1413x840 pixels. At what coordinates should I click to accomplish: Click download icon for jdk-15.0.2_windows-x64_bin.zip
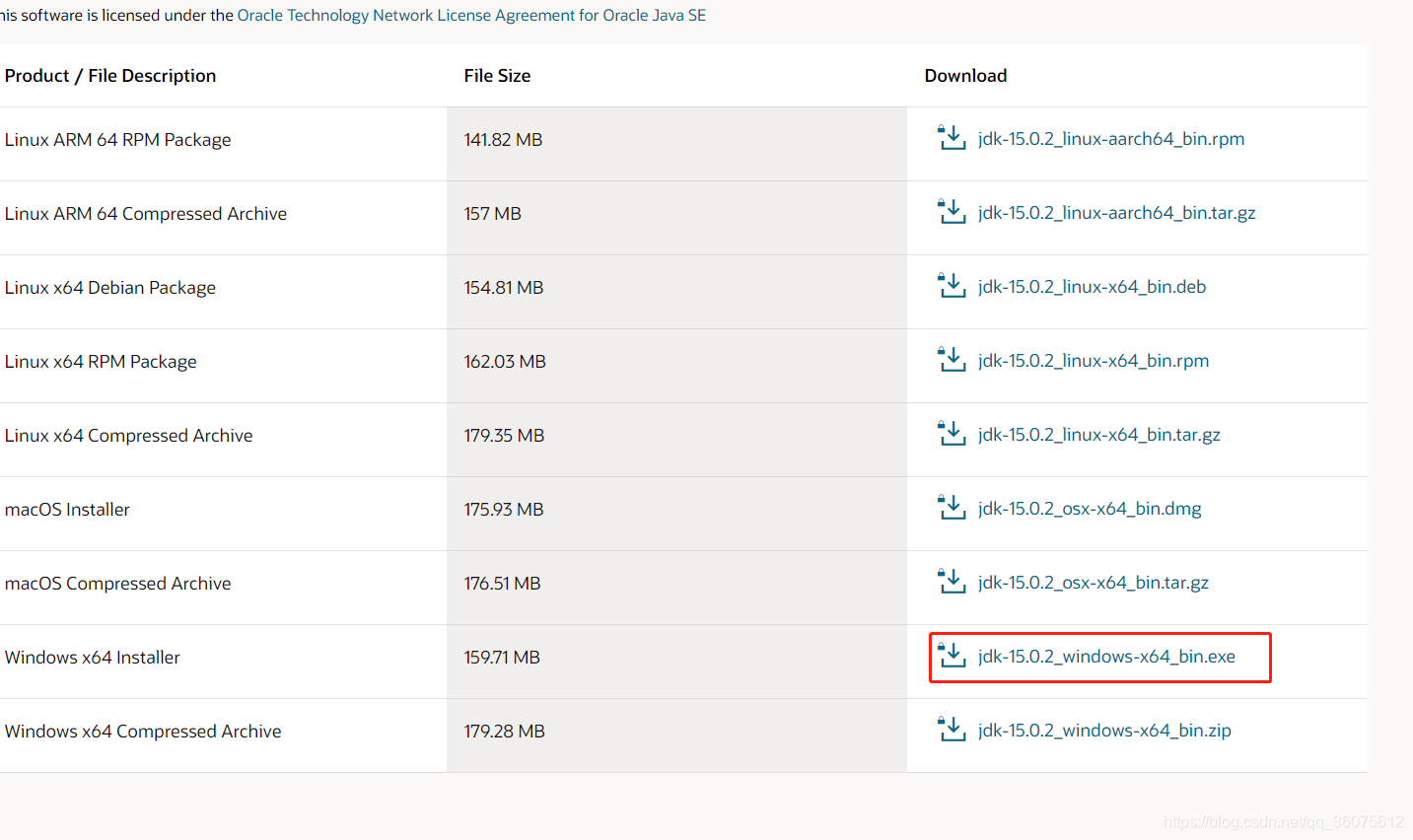point(952,730)
